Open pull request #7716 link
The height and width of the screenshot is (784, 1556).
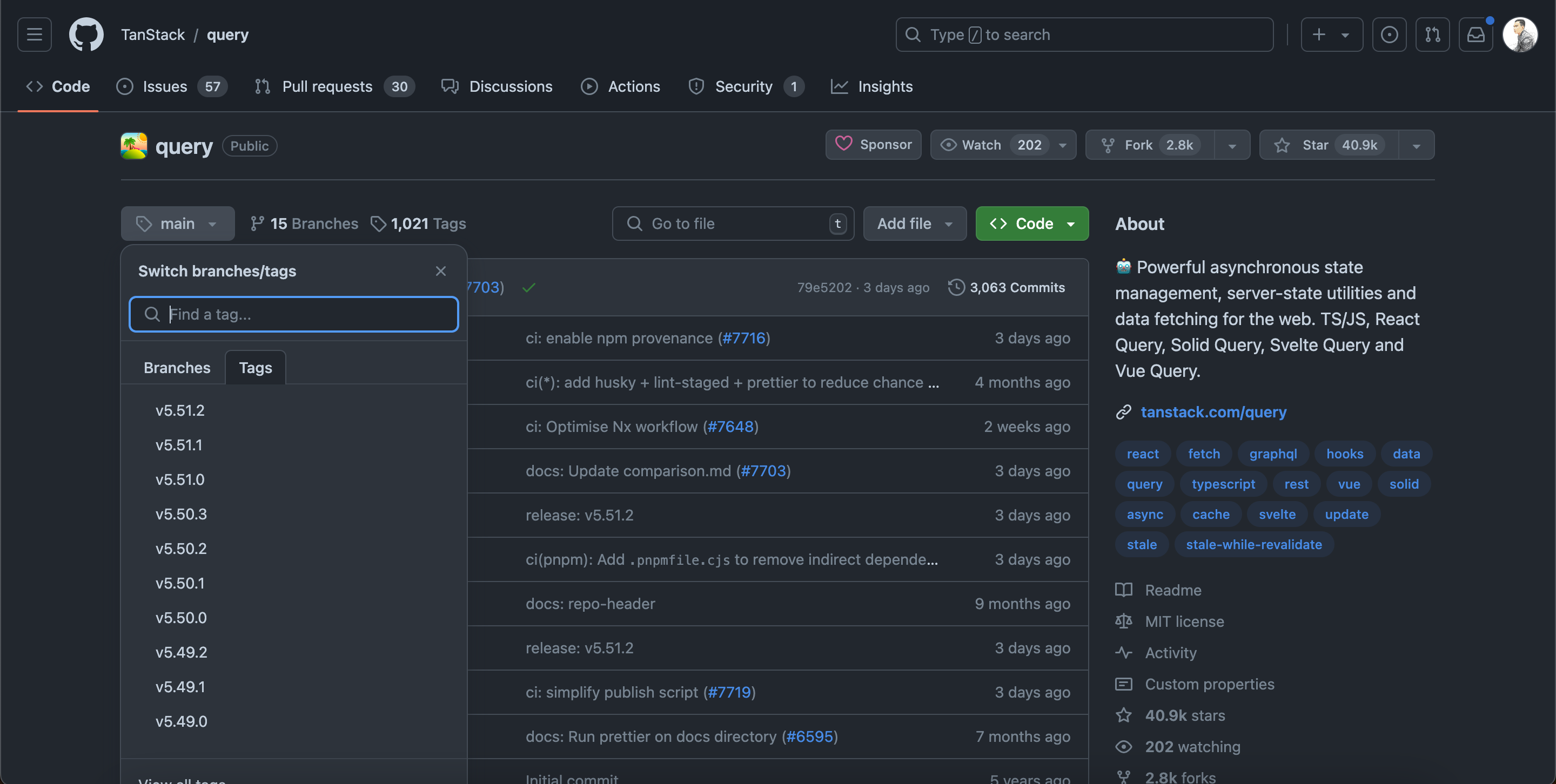(x=743, y=338)
